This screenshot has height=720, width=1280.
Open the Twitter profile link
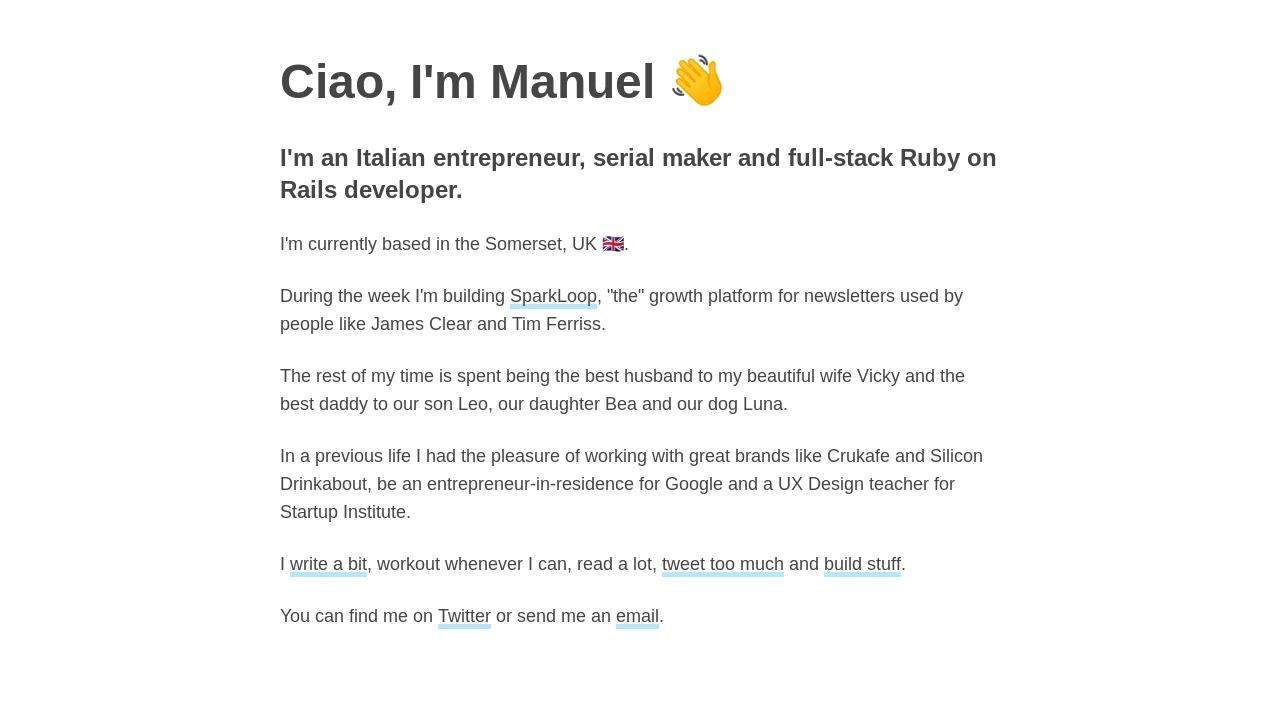tap(464, 616)
